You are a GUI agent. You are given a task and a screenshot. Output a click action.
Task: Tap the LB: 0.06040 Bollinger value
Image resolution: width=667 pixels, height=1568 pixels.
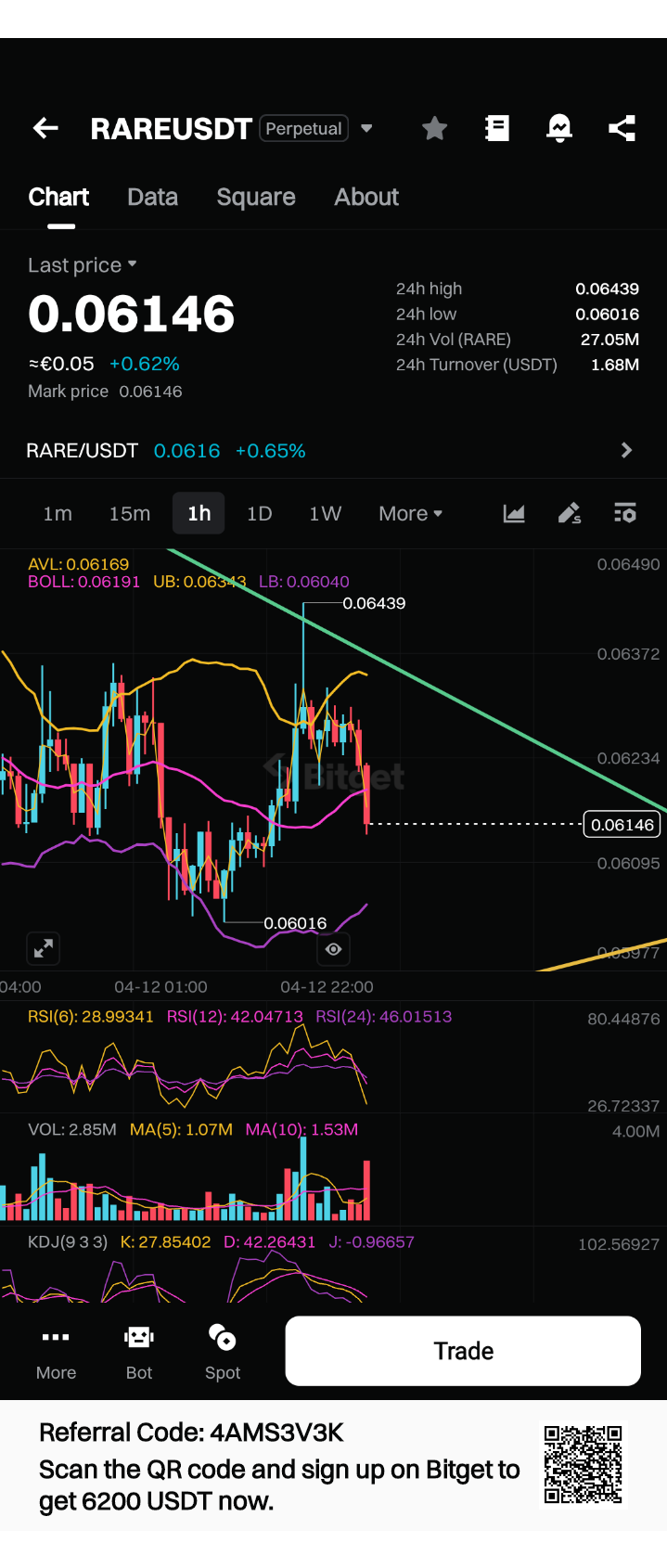(304, 582)
